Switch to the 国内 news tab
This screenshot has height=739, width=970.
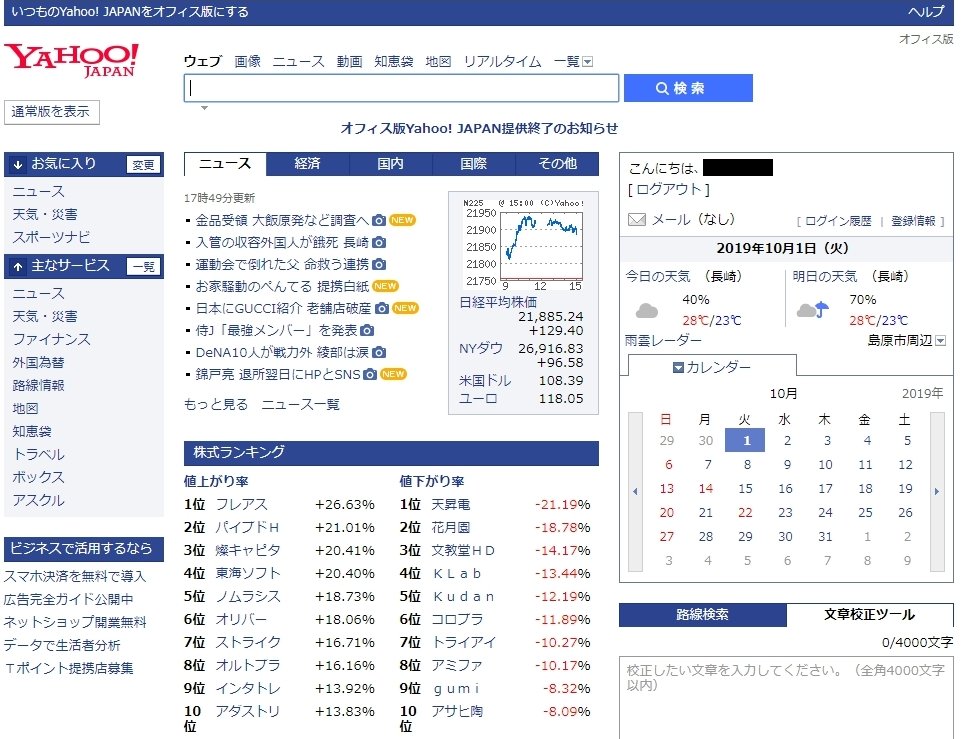tap(390, 164)
